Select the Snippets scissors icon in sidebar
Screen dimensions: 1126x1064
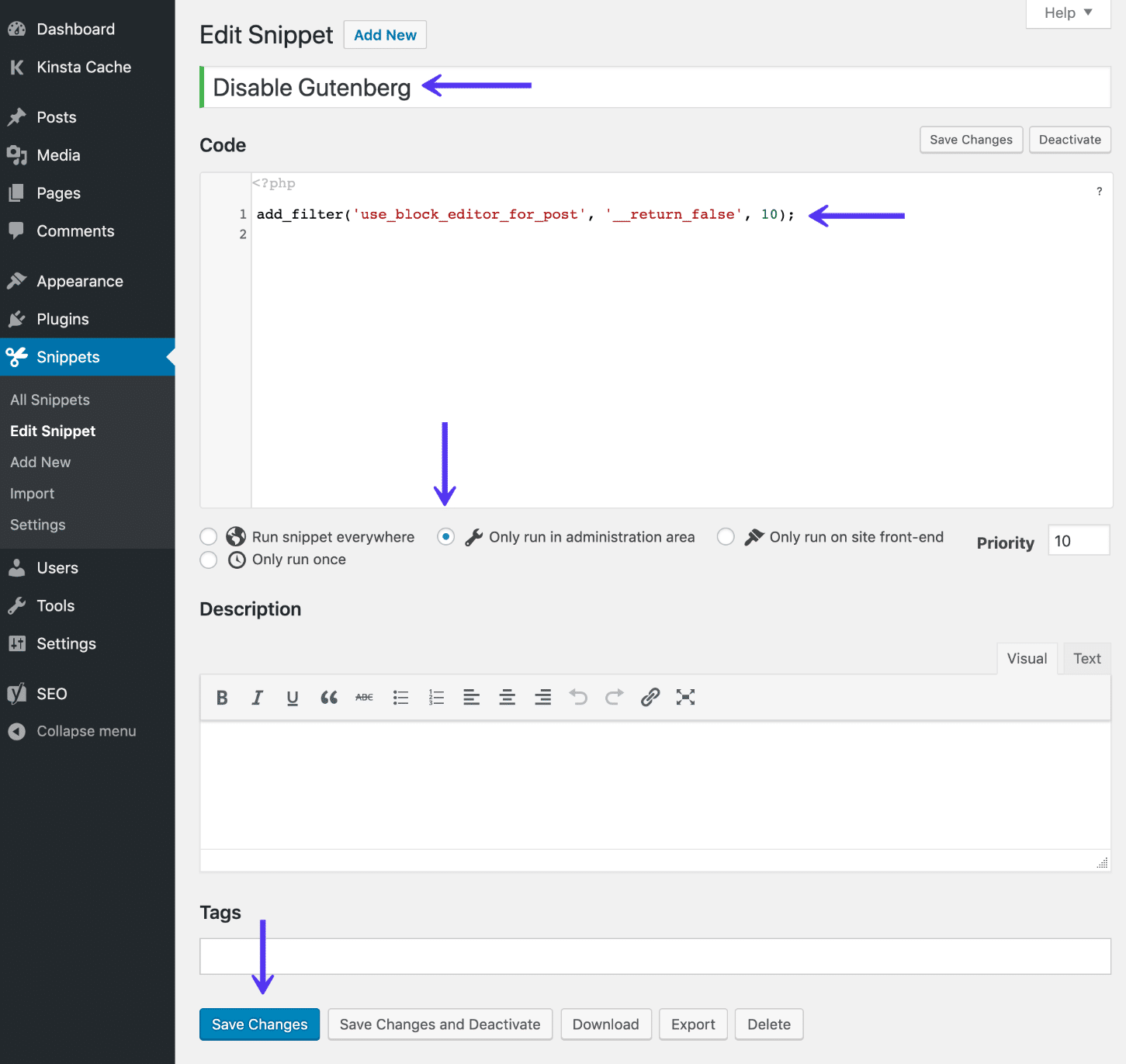click(x=16, y=357)
